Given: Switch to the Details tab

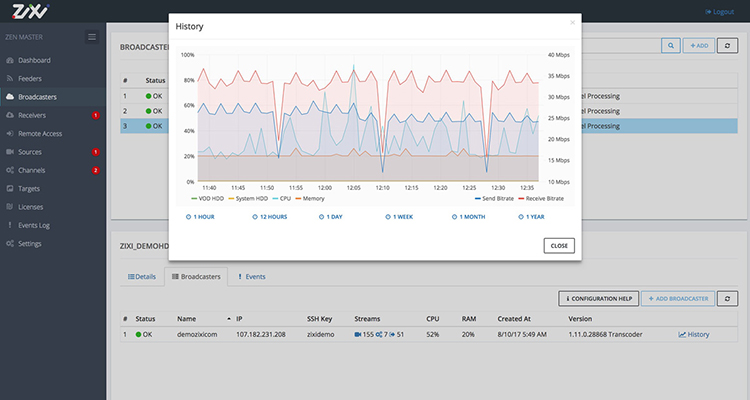Looking at the screenshot, I should click(x=142, y=277).
